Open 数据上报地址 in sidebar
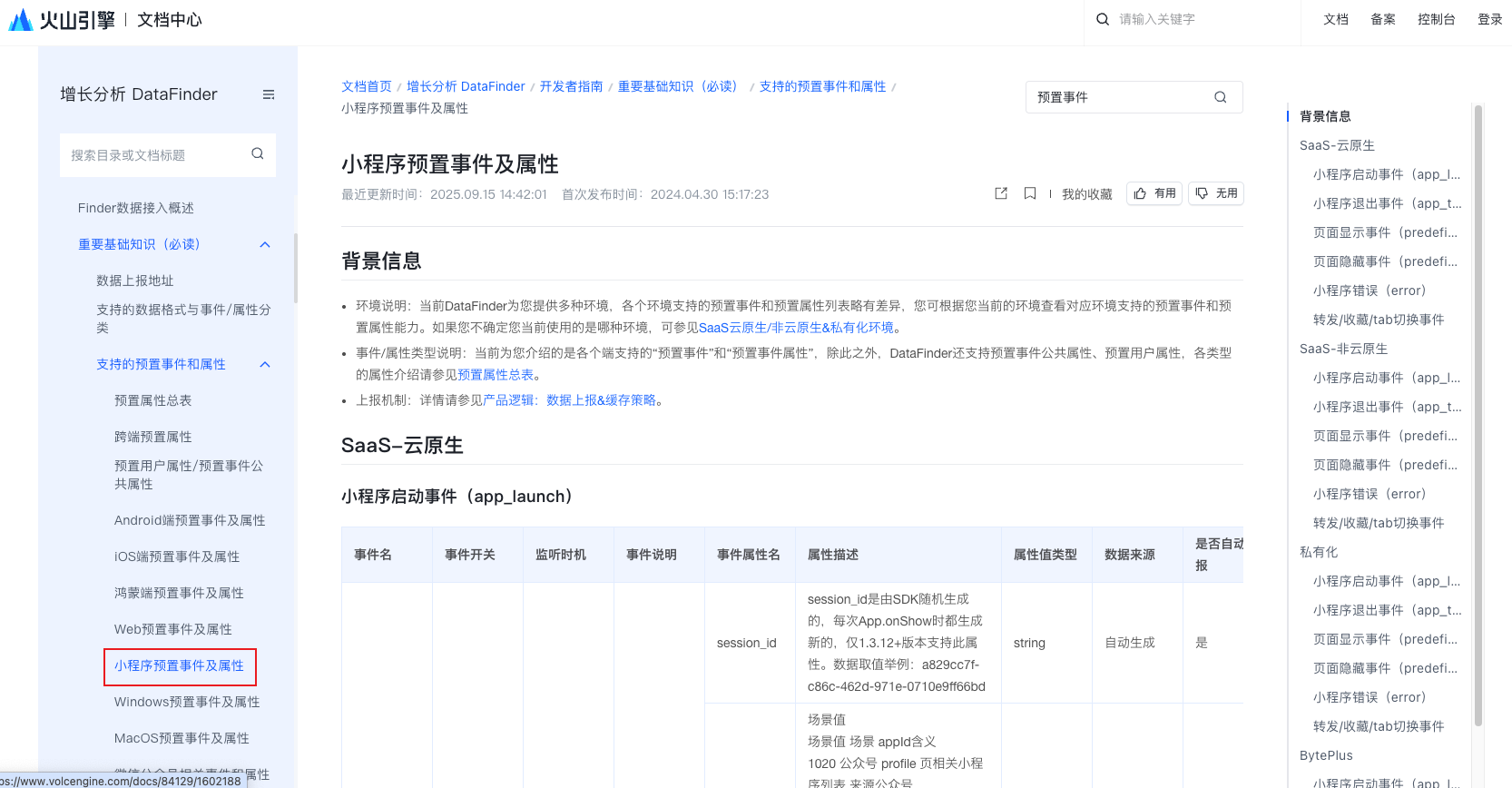Image resolution: width=1512 pixels, height=788 pixels. click(135, 281)
